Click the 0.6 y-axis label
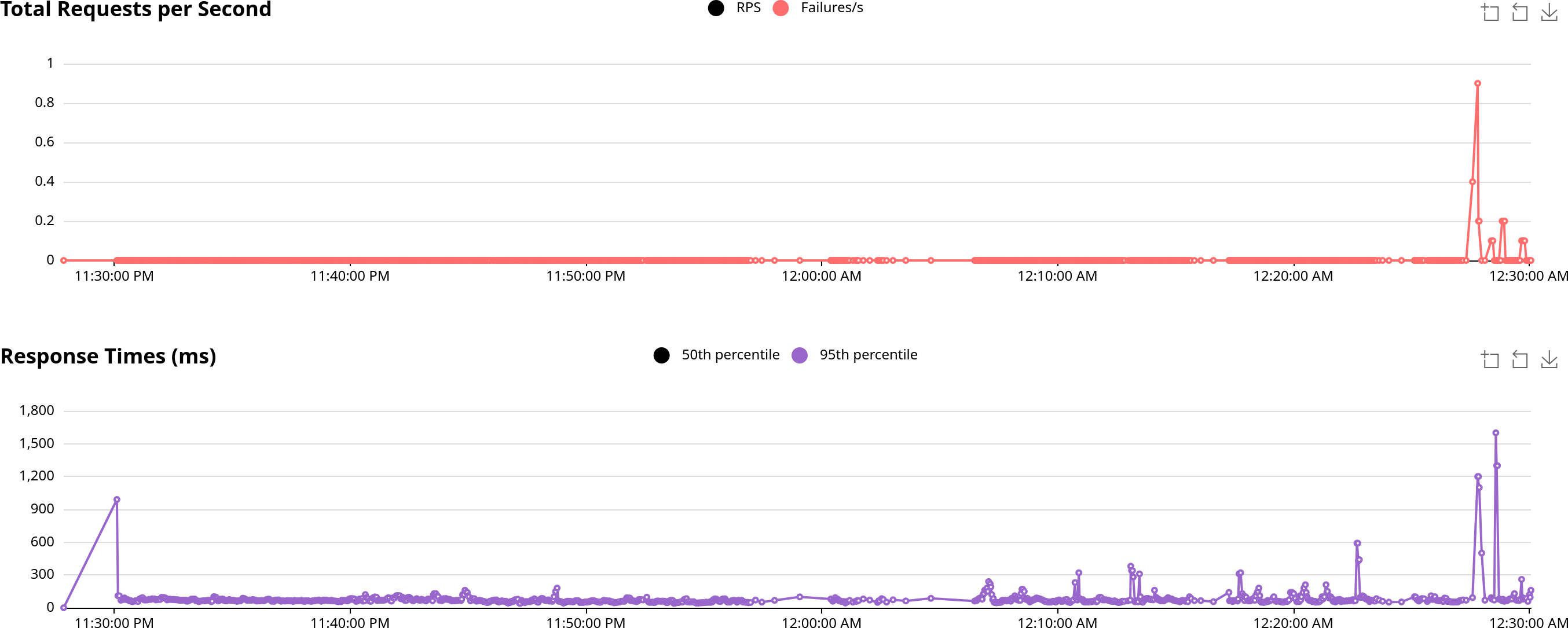This screenshot has height=628, width=1568. click(x=45, y=142)
